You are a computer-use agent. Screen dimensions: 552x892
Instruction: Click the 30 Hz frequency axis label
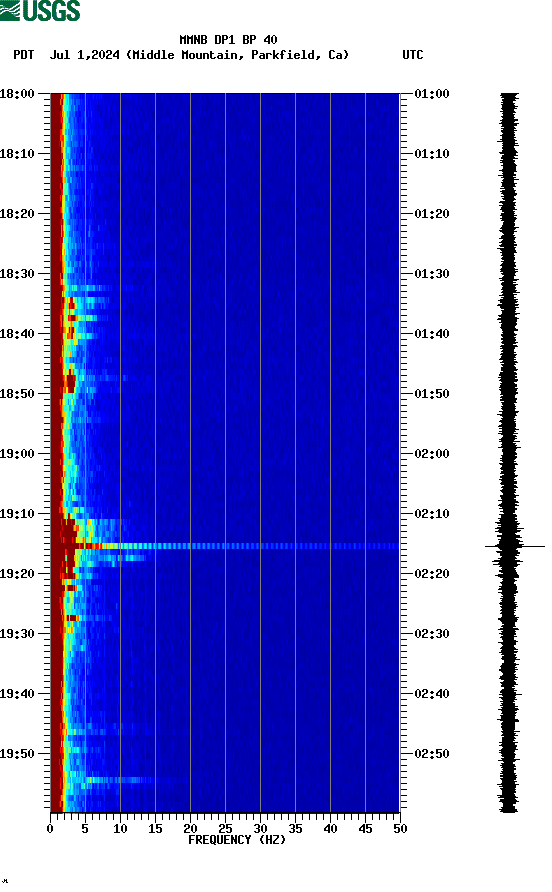pyautogui.click(x=261, y=829)
